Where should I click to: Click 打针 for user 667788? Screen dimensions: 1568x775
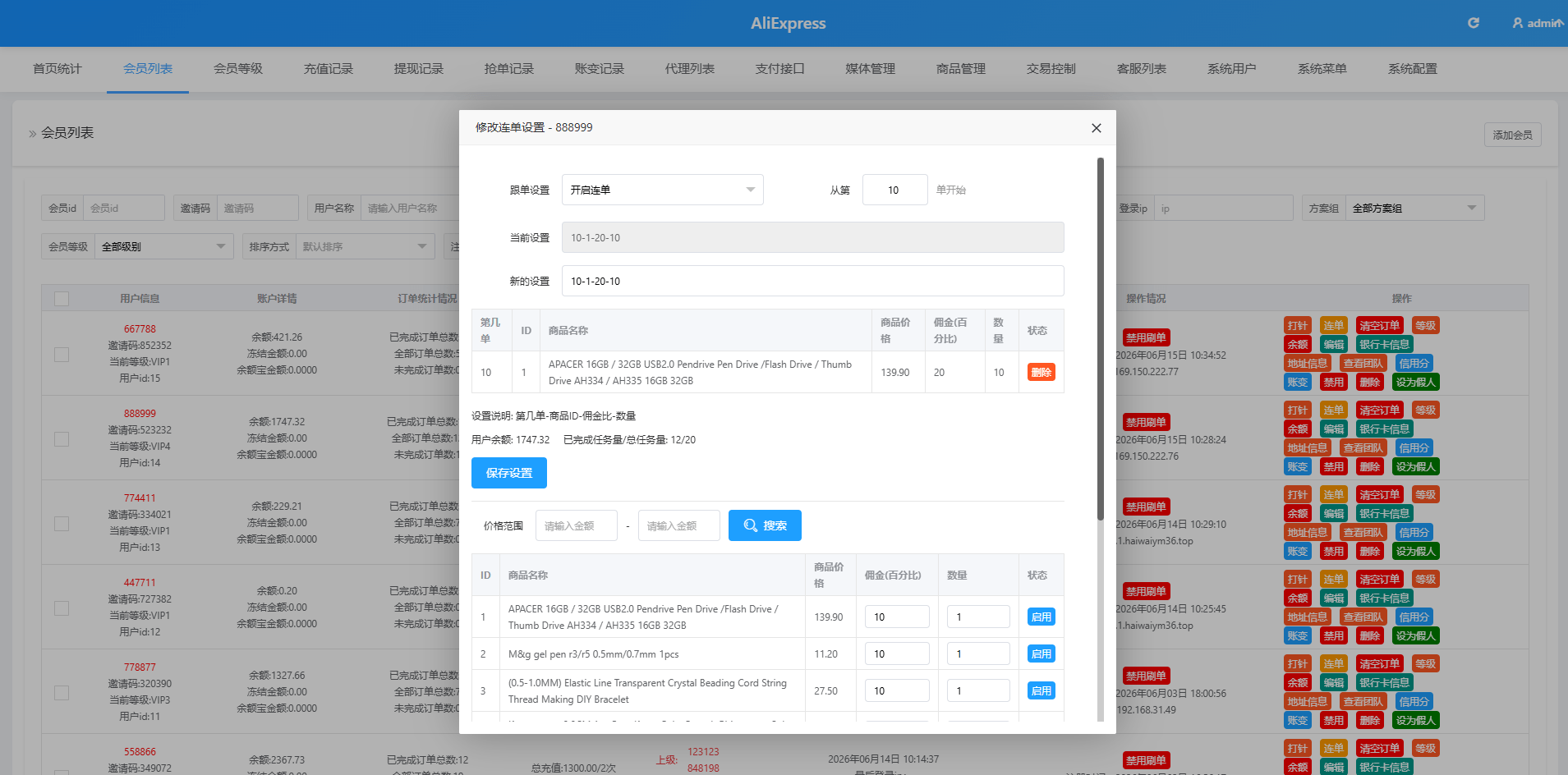[x=1298, y=326]
